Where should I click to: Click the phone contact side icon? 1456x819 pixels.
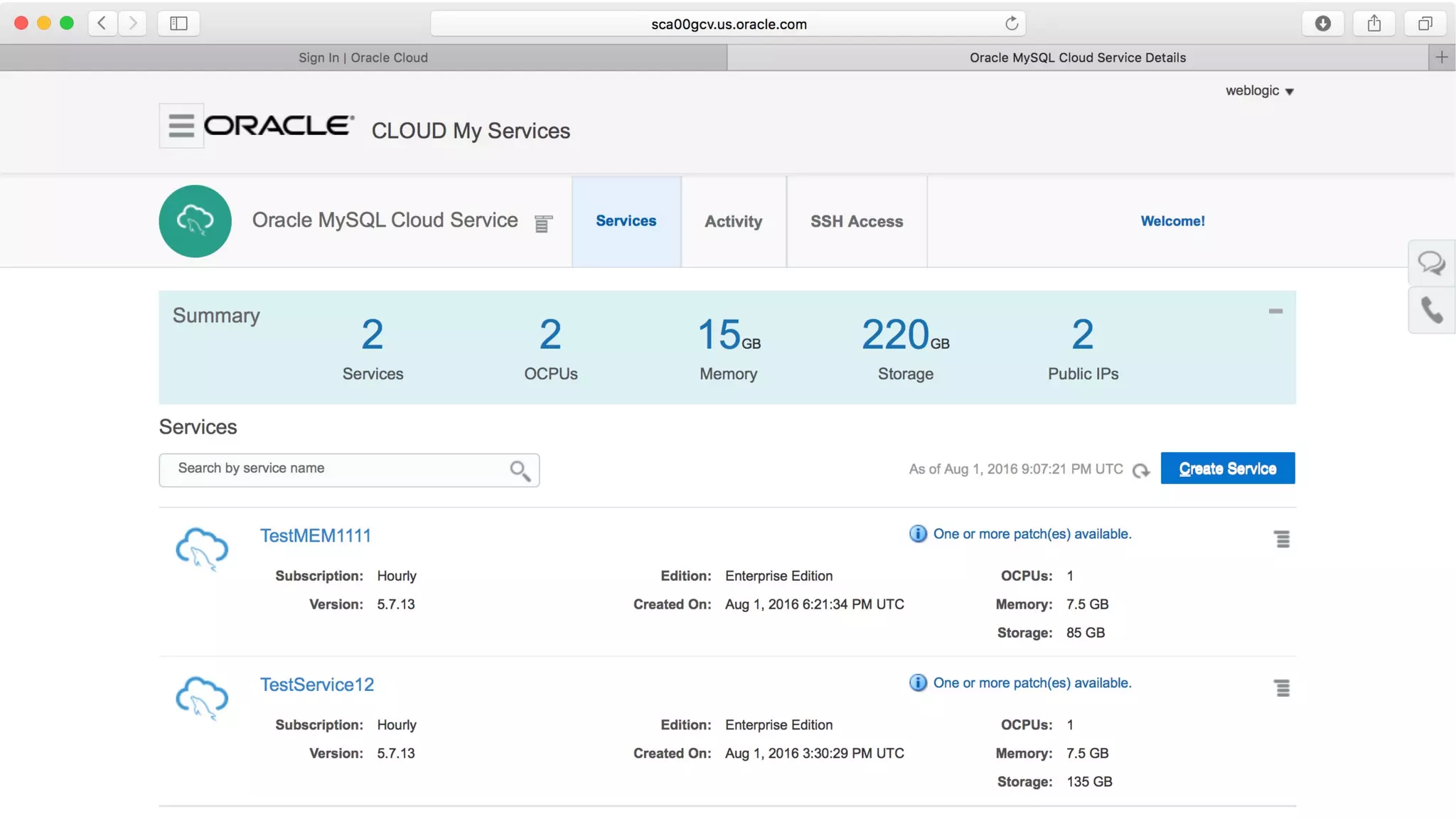coord(1431,311)
